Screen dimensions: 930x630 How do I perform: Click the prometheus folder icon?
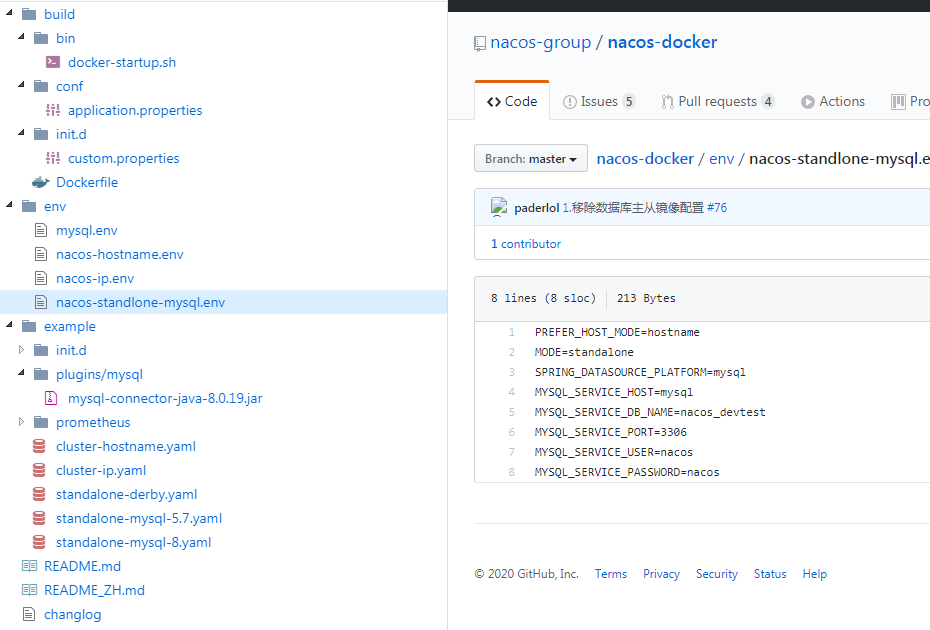click(40, 422)
